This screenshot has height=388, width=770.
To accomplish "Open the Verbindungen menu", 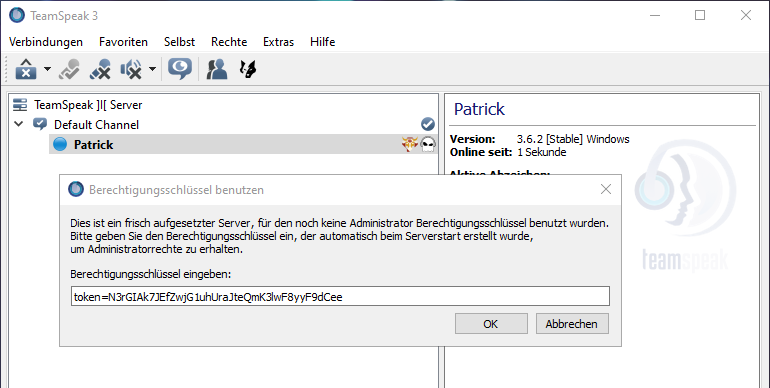I will coord(46,42).
